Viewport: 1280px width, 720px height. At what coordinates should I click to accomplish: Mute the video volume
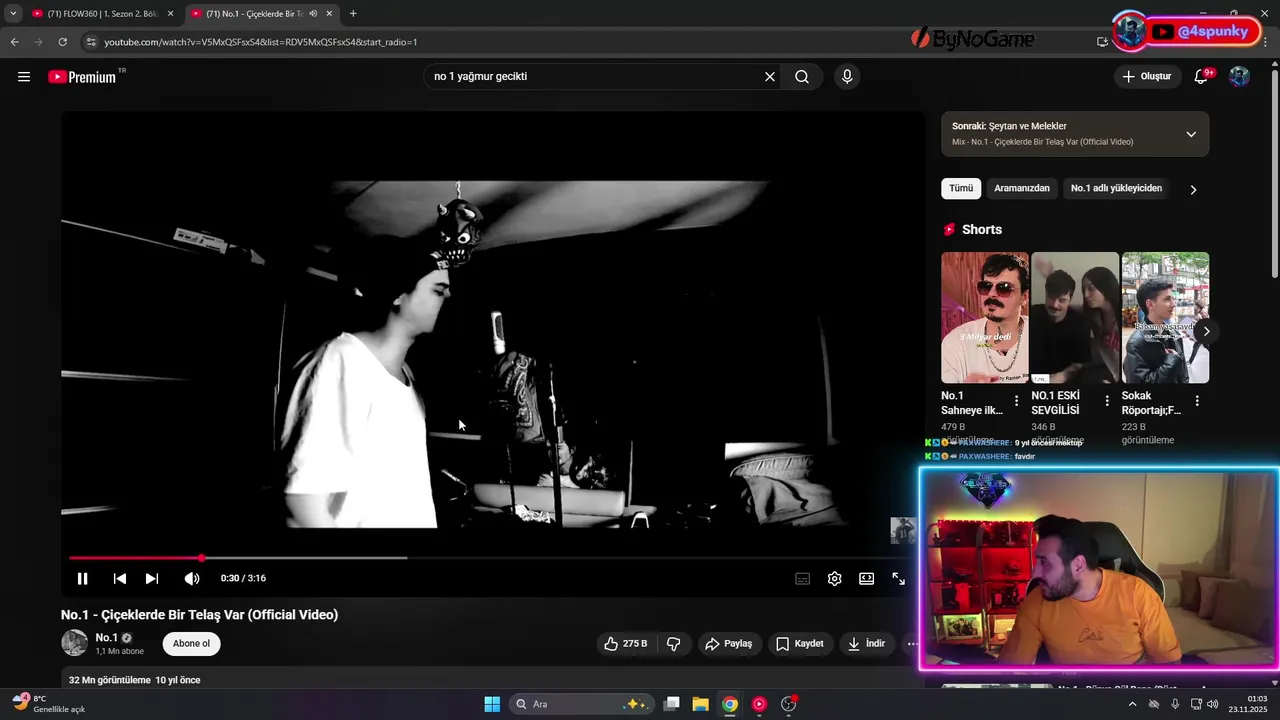tap(192, 579)
